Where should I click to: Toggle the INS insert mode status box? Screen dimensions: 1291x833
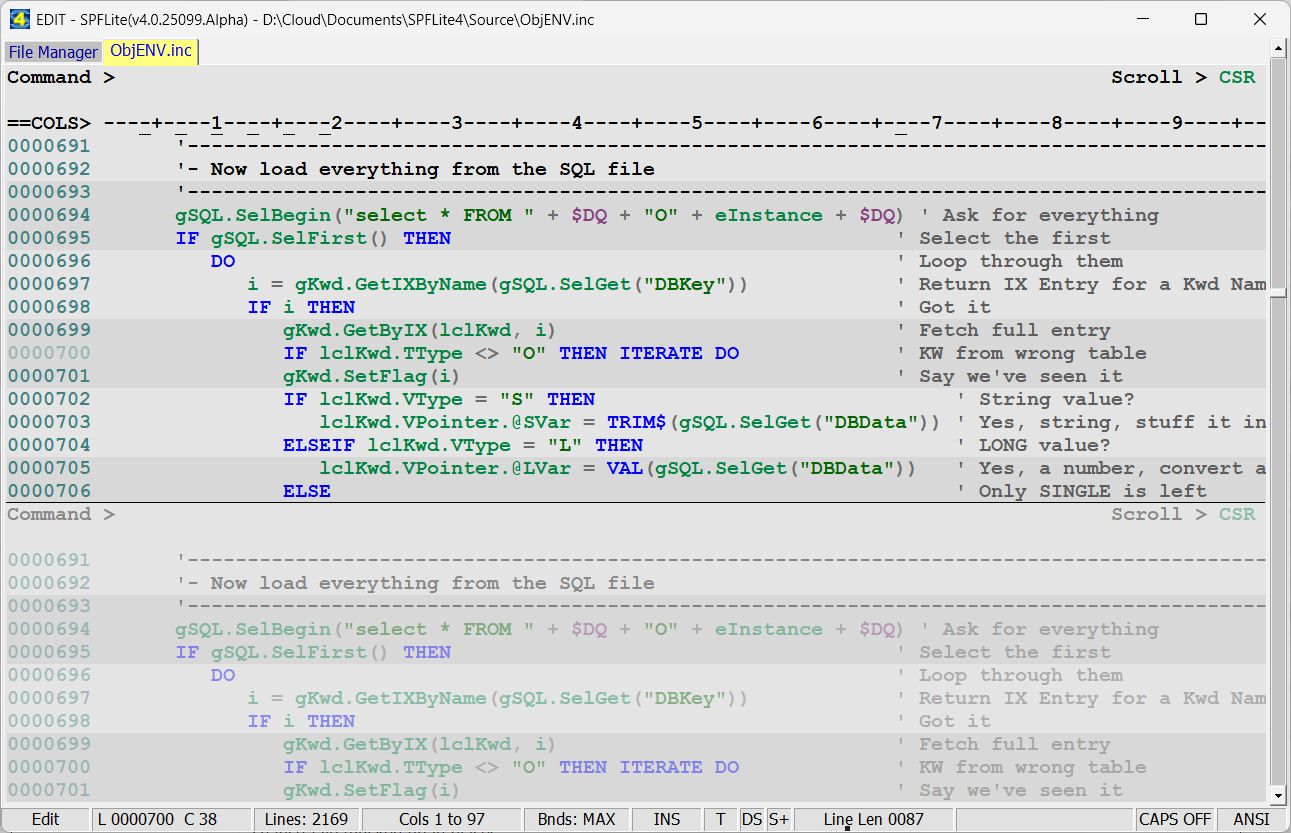click(x=667, y=819)
